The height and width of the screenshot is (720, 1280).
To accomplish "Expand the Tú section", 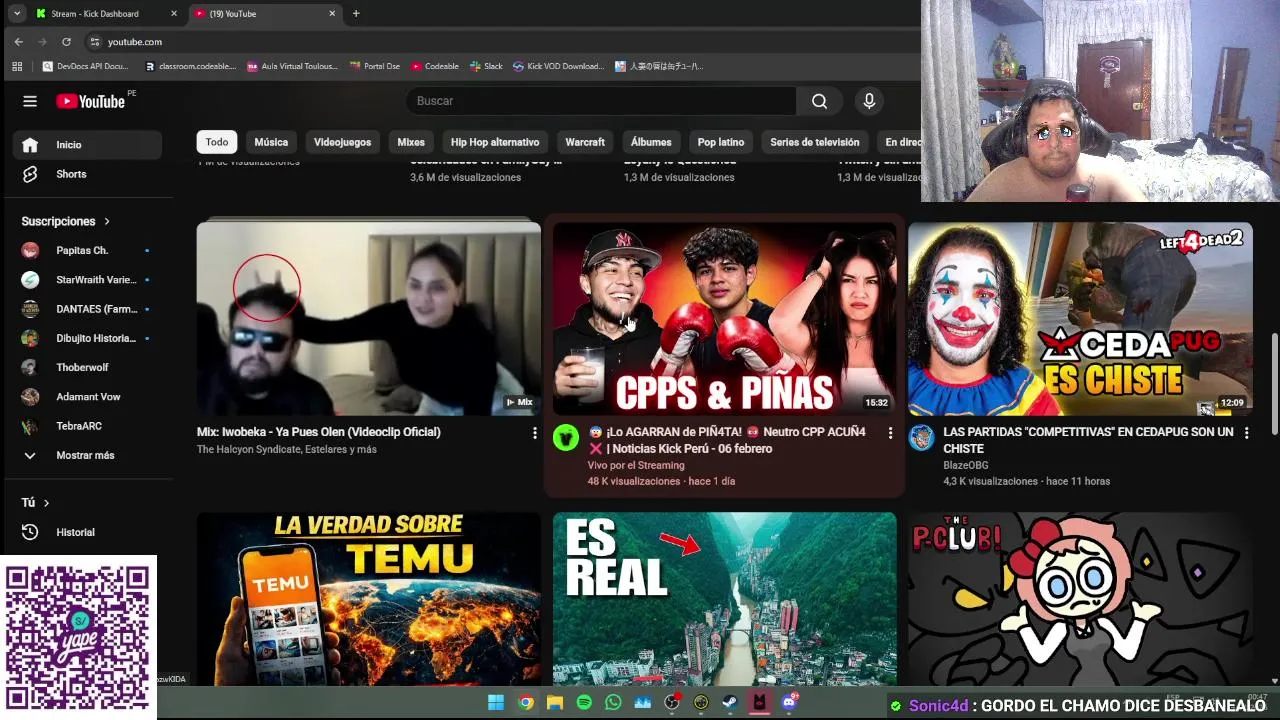I will 35,503.
